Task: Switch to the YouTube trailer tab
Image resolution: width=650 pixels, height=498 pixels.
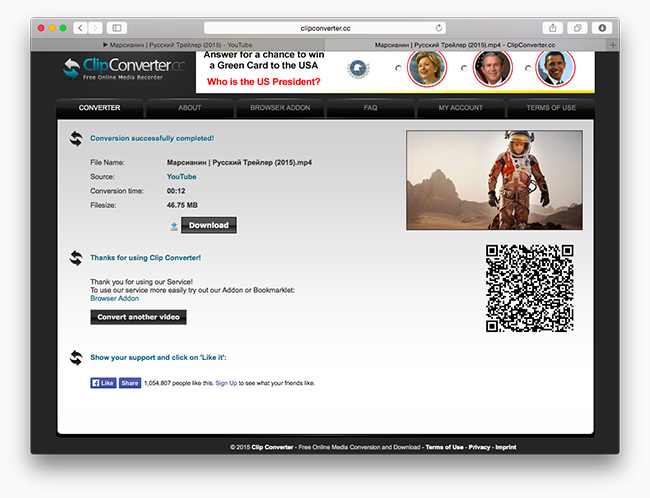Action: [x=177, y=45]
